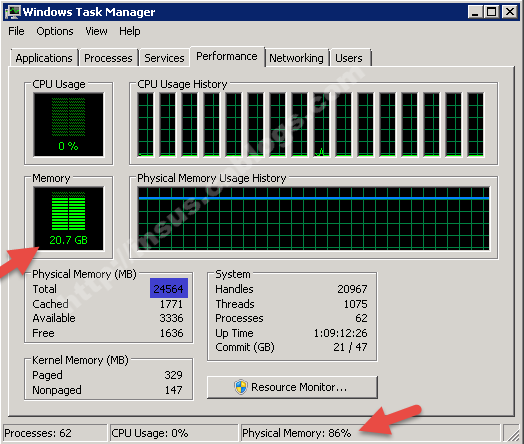Maximize the Task Manager window
The image size is (524, 444).
[492, 12]
